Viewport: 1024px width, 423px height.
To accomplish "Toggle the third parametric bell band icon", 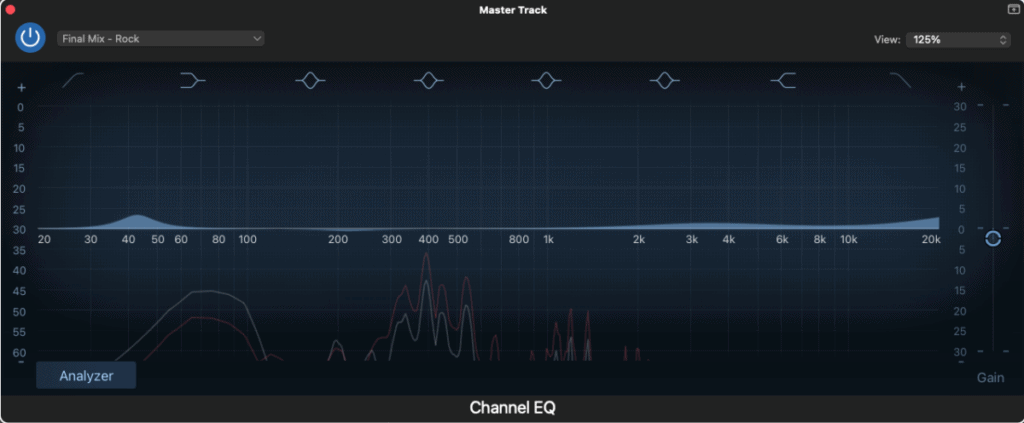I will coord(547,80).
